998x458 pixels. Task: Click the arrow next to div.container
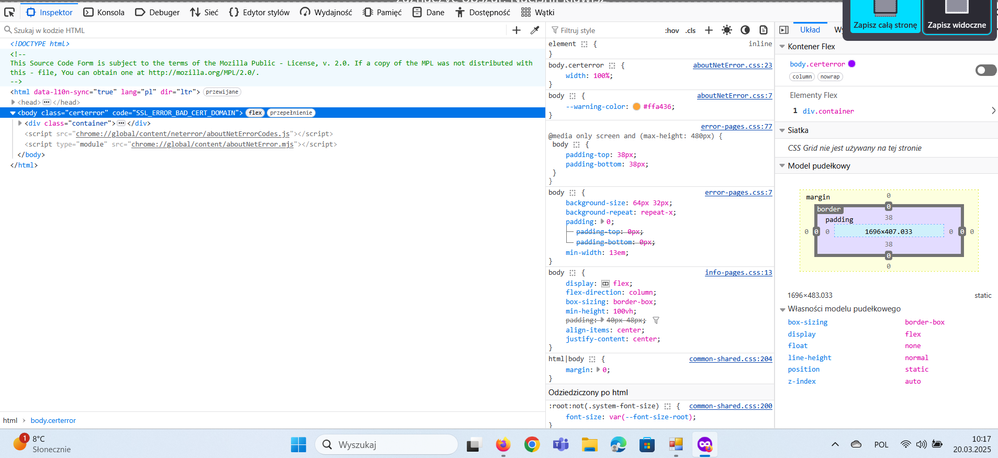[x=993, y=111]
